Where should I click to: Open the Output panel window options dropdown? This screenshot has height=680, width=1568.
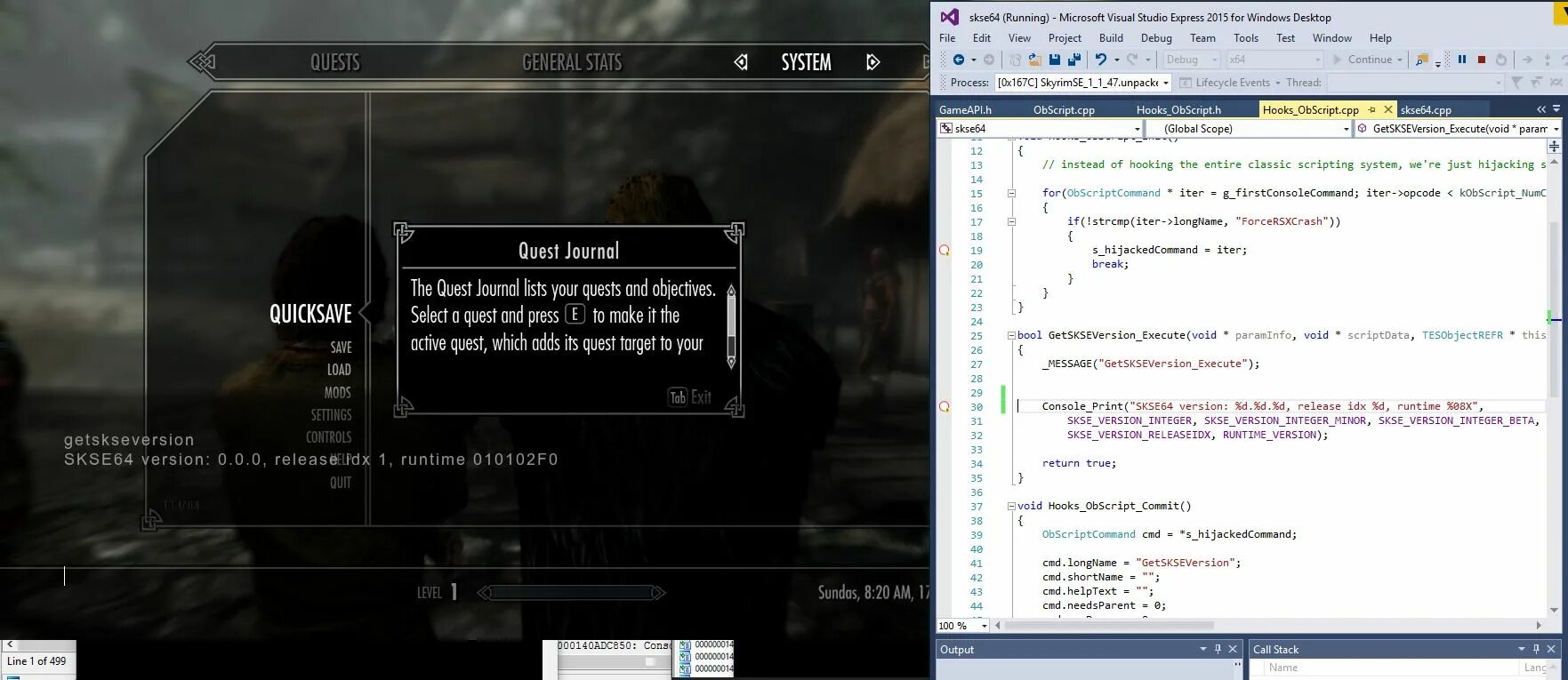pos(1202,649)
